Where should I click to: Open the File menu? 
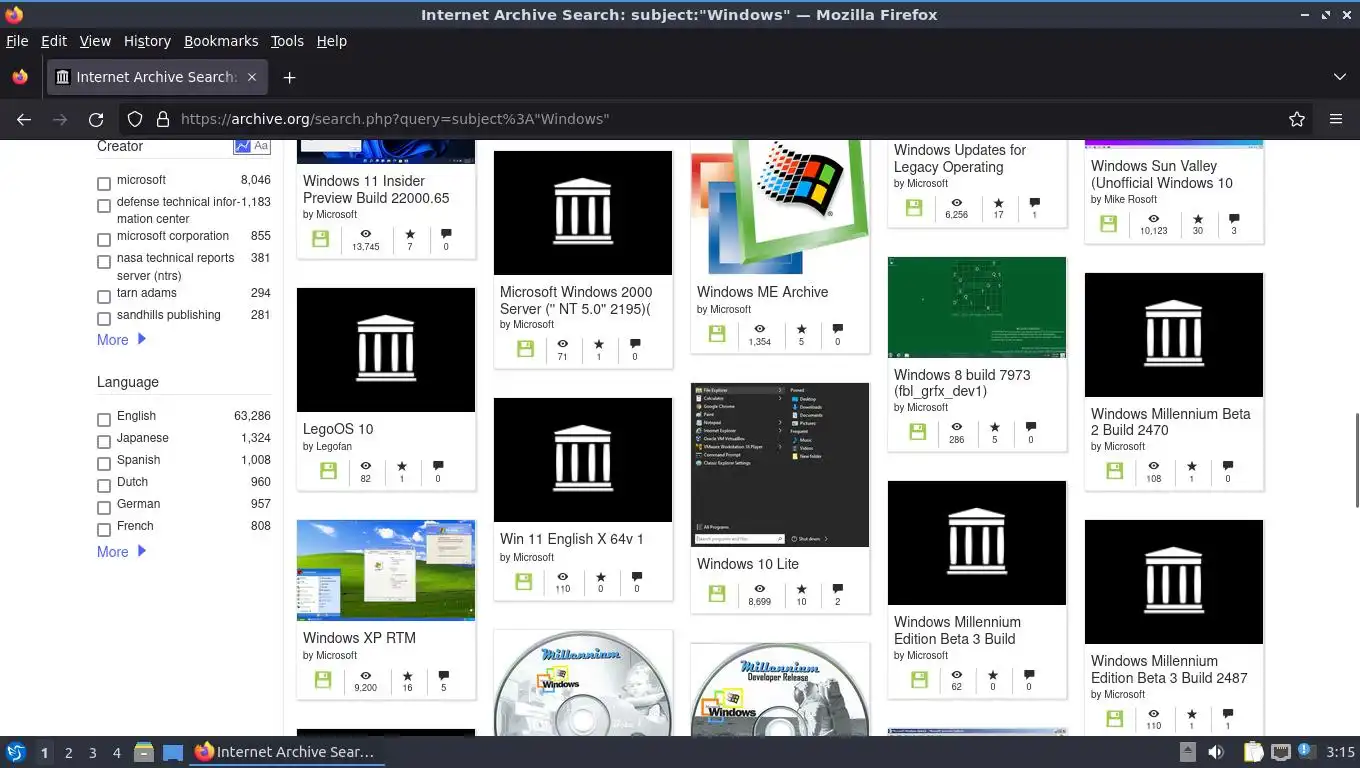click(x=17, y=41)
